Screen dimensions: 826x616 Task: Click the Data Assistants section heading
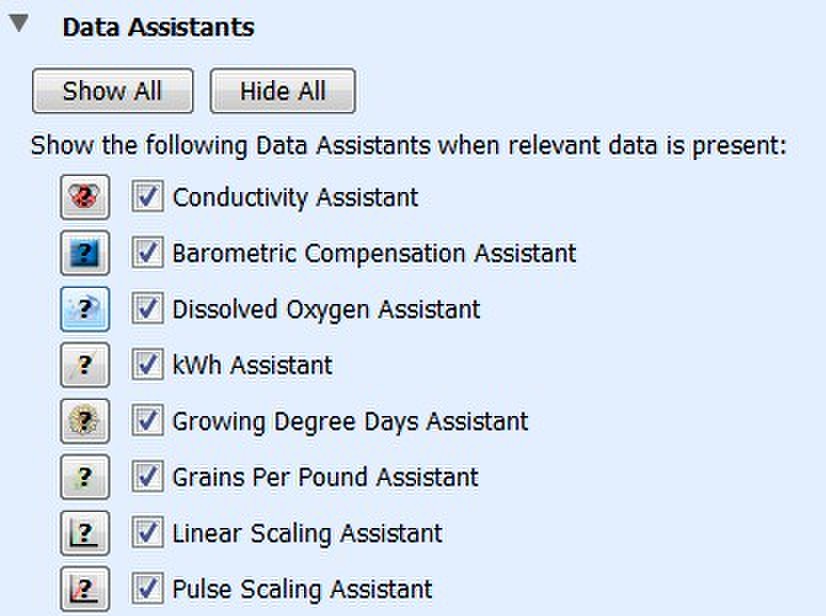pyautogui.click(x=158, y=27)
